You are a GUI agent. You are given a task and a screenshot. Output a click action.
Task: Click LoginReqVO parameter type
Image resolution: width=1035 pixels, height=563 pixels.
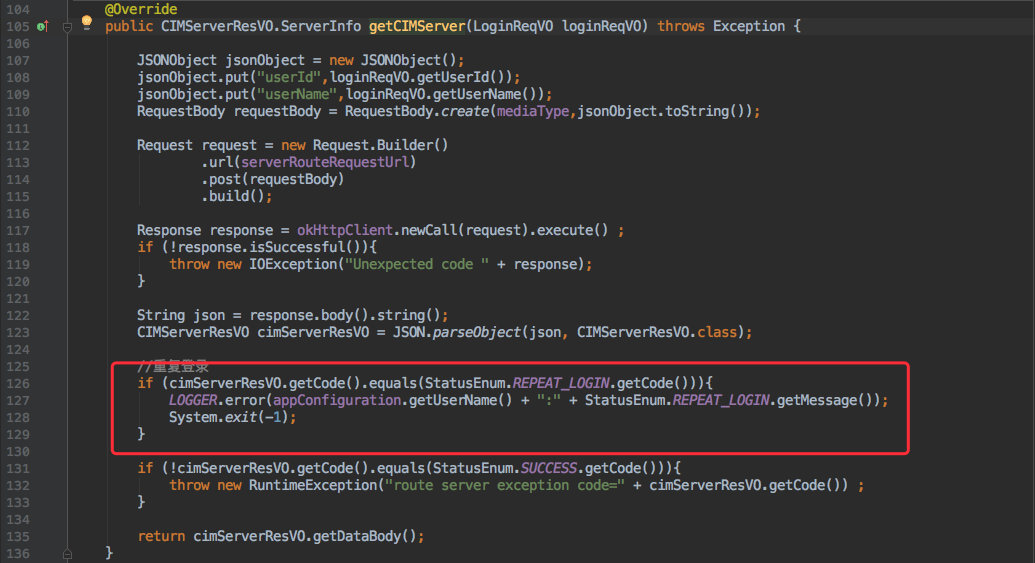click(x=513, y=26)
